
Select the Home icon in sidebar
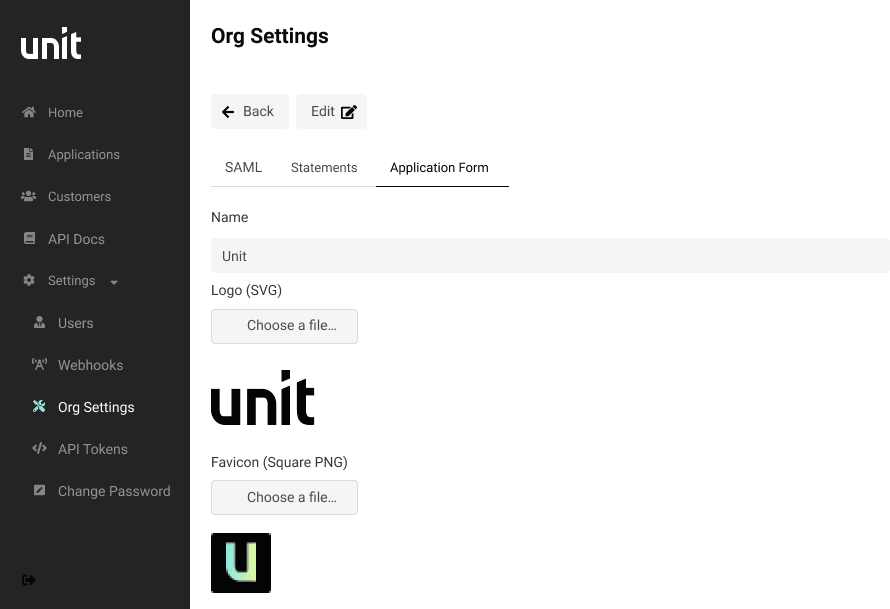tap(29, 112)
